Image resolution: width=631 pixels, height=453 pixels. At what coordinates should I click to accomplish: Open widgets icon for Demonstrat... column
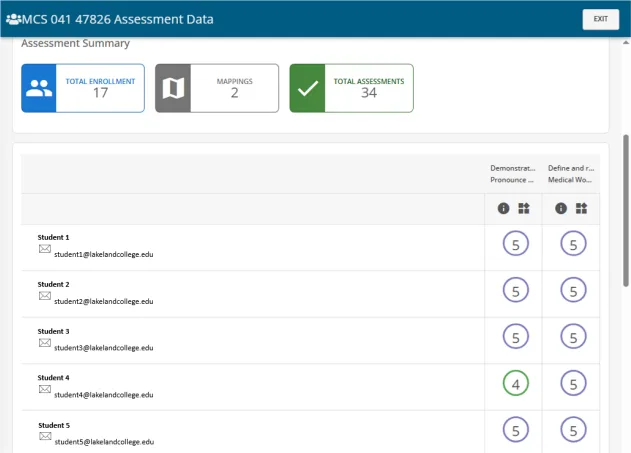pos(524,208)
